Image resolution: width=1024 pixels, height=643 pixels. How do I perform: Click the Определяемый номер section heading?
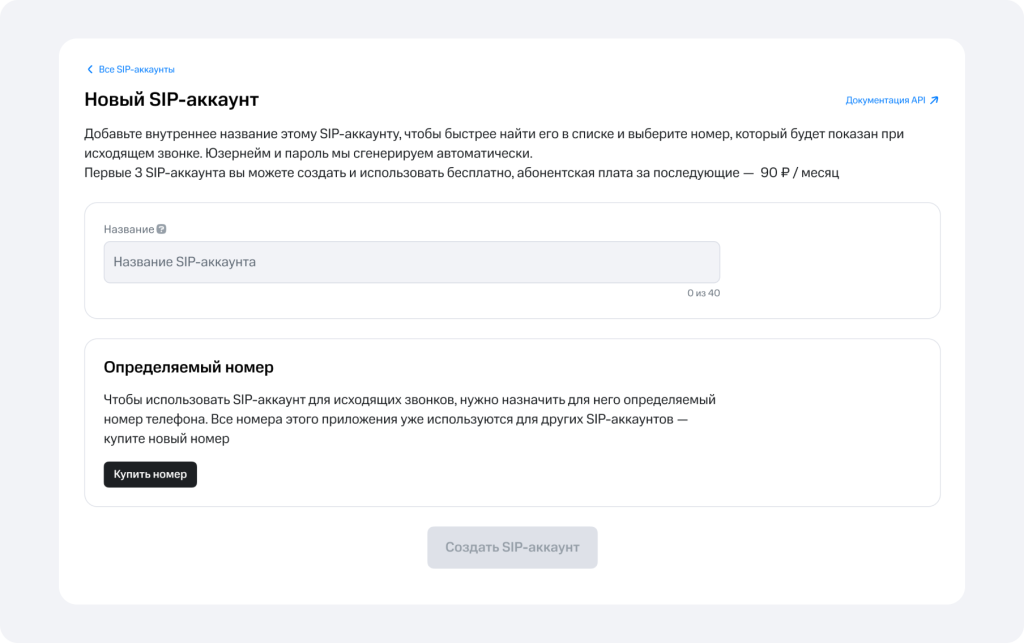click(189, 367)
